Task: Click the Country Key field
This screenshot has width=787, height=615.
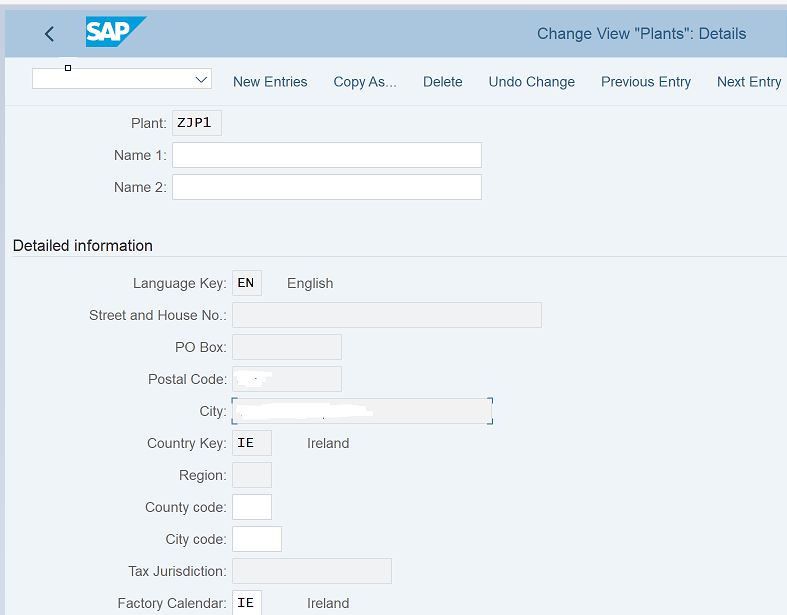Action: click(x=251, y=443)
